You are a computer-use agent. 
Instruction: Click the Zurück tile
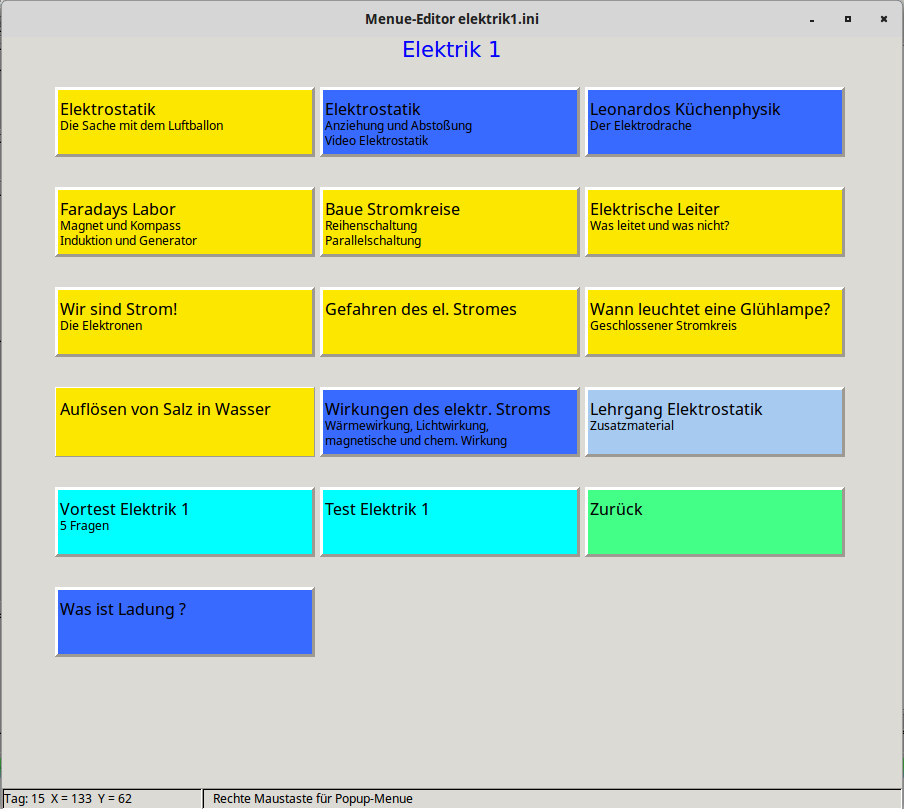click(x=714, y=521)
